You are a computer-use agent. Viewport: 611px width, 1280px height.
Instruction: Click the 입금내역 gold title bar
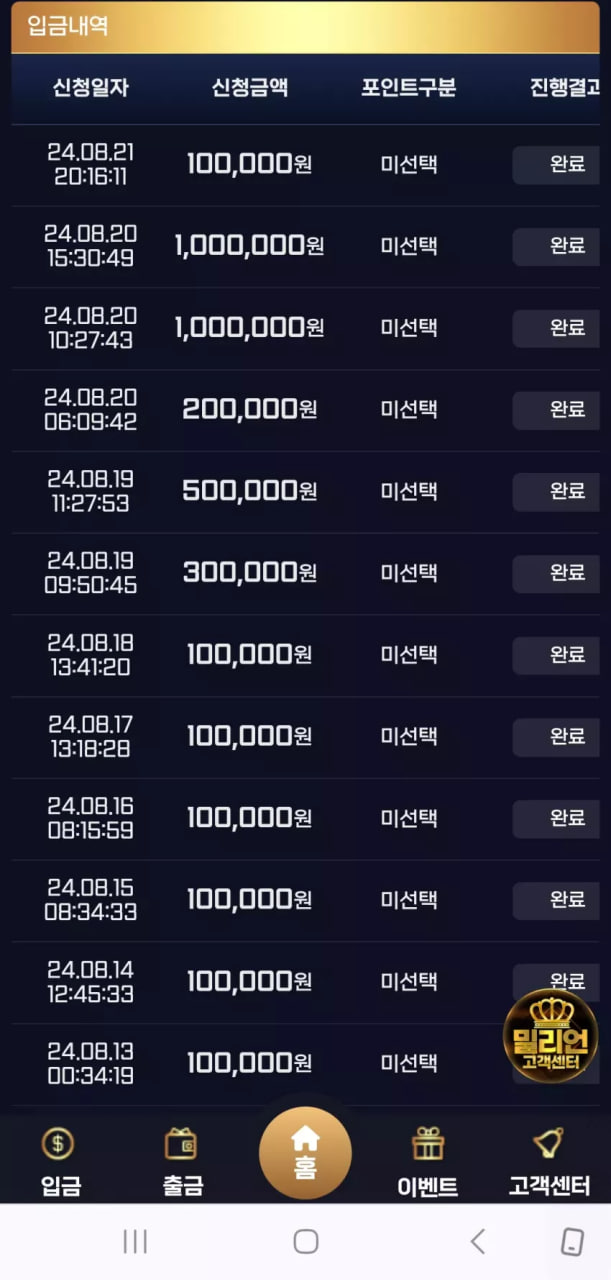click(x=306, y=27)
